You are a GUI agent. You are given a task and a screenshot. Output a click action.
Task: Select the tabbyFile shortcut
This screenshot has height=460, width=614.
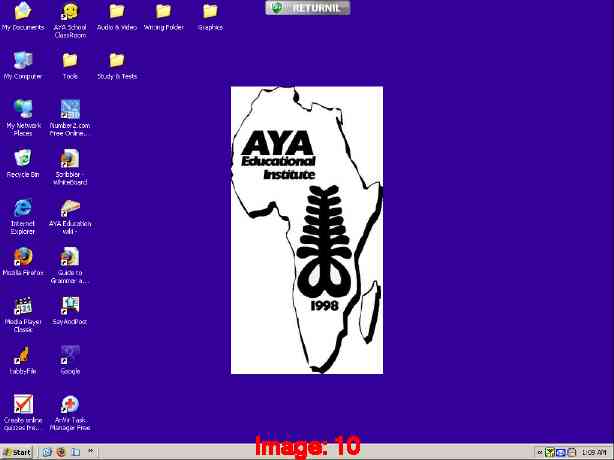coord(23,360)
